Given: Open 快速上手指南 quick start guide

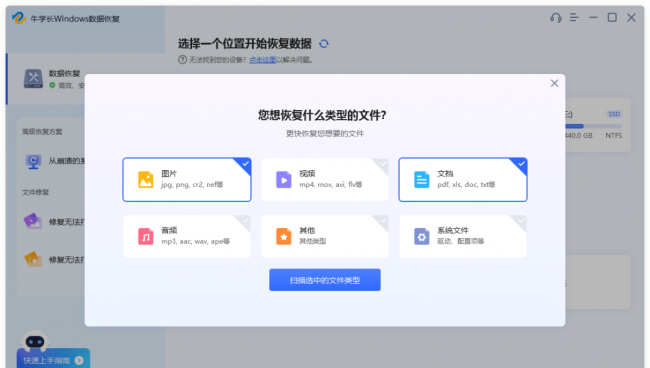Looking at the screenshot, I should (x=53, y=360).
